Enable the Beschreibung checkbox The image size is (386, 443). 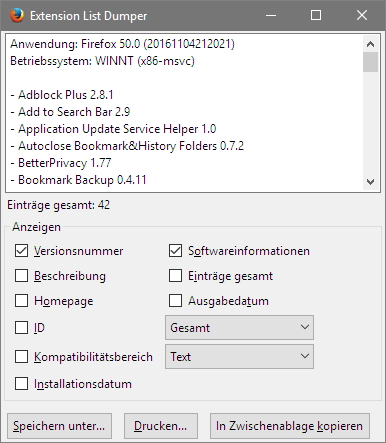tap(21, 276)
